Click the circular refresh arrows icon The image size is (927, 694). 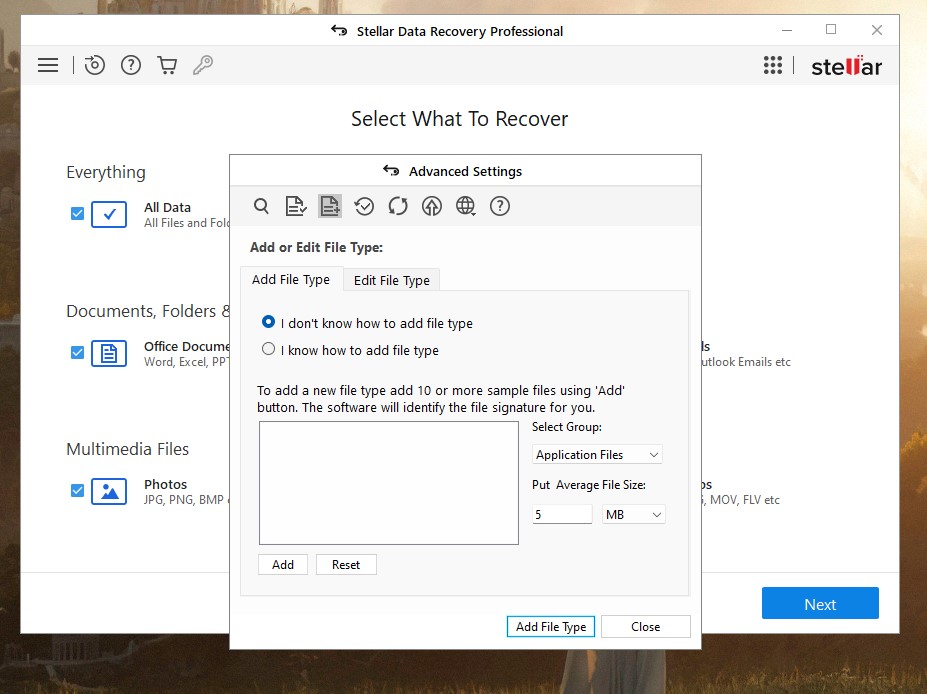[398, 206]
